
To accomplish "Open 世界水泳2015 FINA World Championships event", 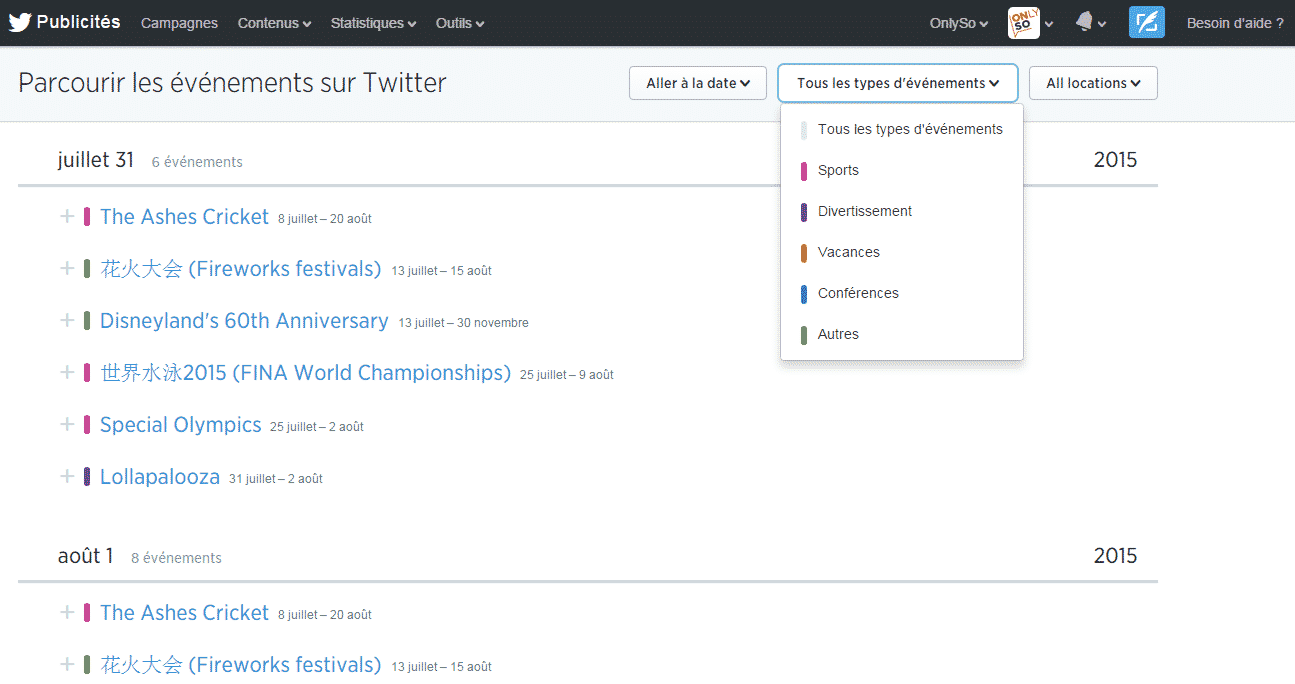I will pyautogui.click(x=305, y=373).
